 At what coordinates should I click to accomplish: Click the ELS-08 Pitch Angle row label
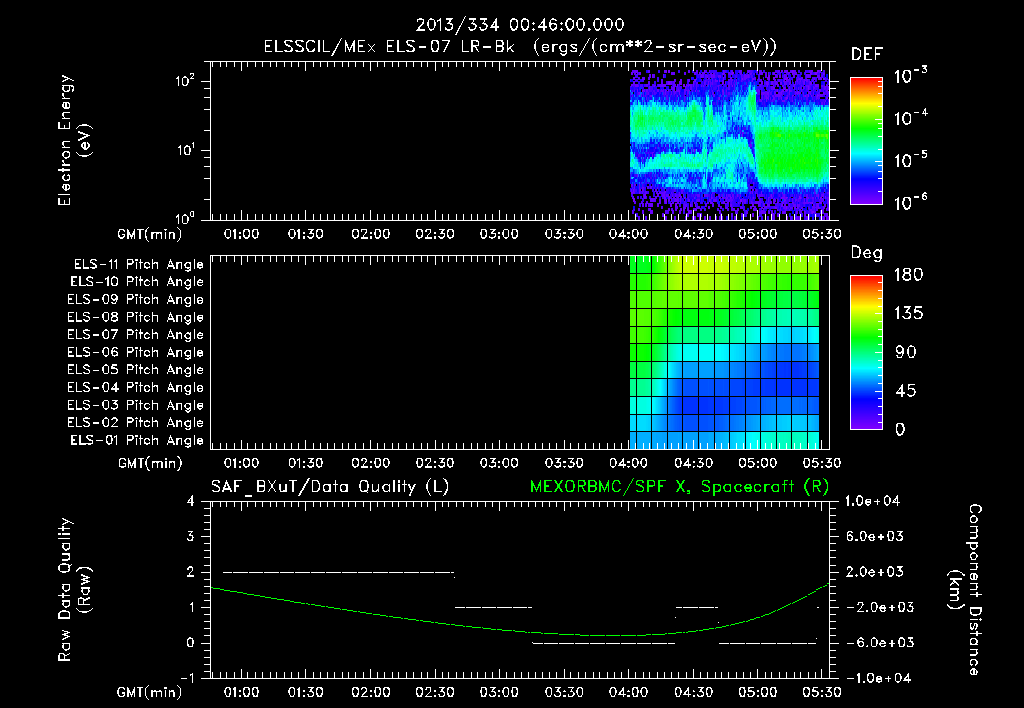[x=135, y=317]
